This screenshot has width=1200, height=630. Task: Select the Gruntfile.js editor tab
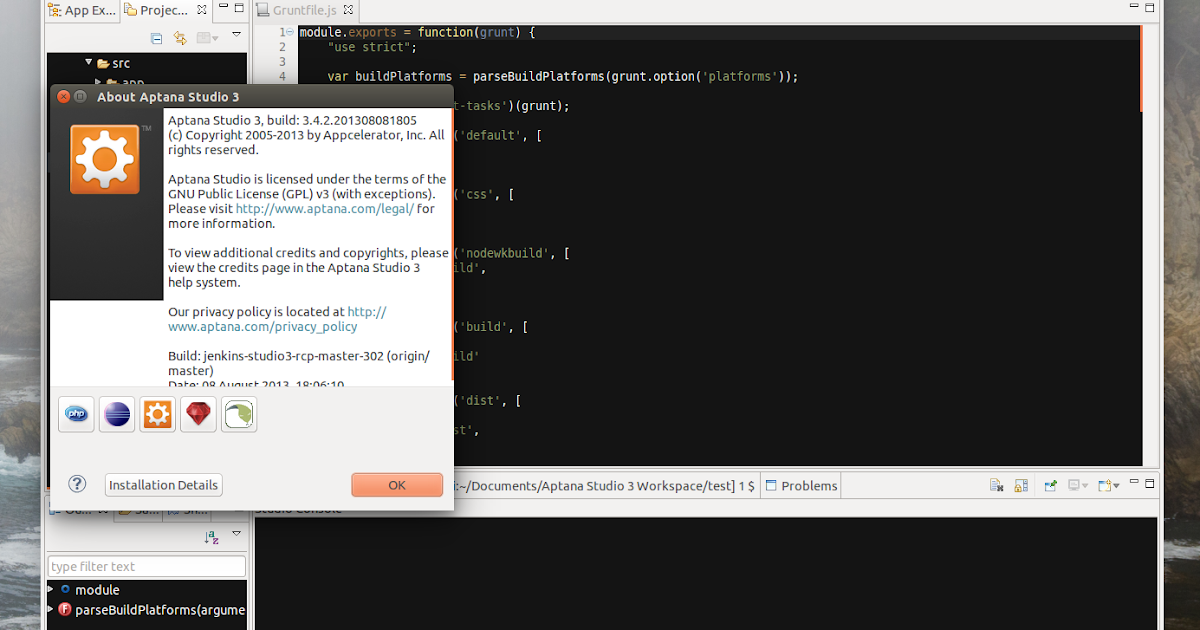pos(305,11)
